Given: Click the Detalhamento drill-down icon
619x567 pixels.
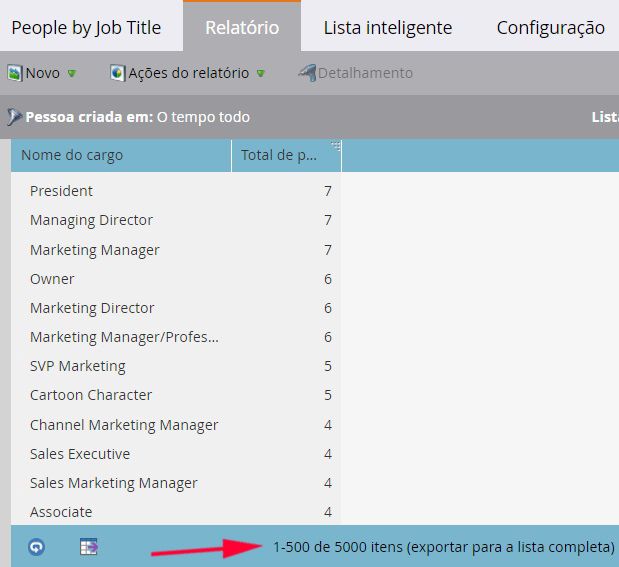Looking at the screenshot, I should pos(307,73).
